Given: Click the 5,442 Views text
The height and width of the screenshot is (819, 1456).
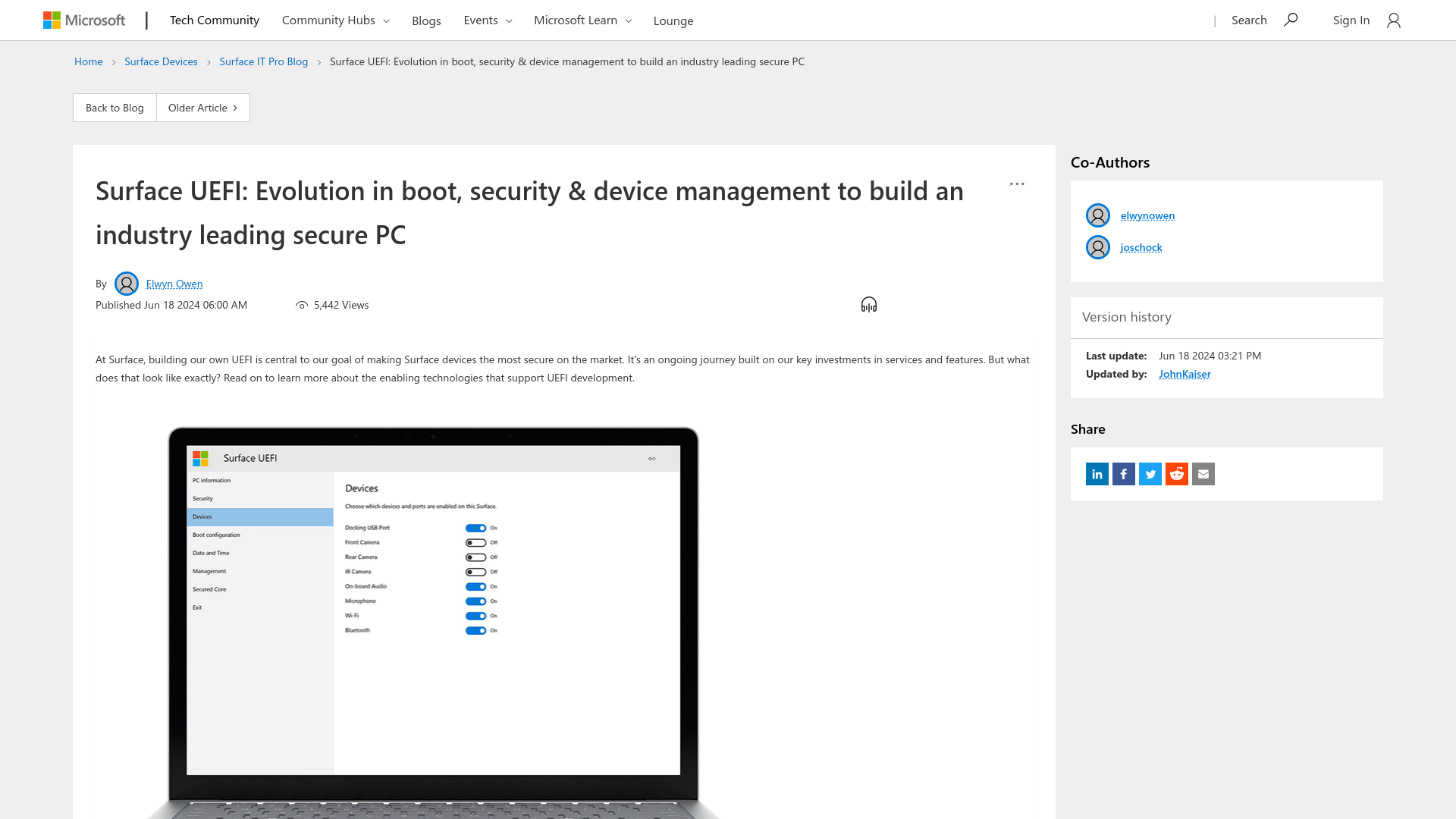Looking at the screenshot, I should [341, 305].
